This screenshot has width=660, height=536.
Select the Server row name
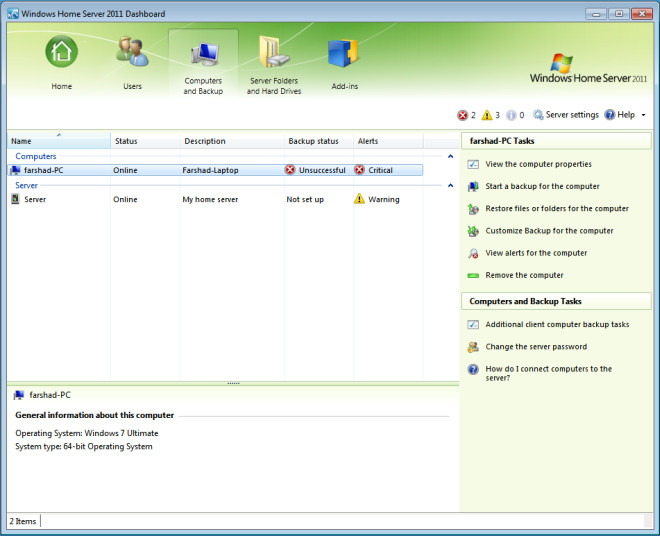tap(35, 199)
